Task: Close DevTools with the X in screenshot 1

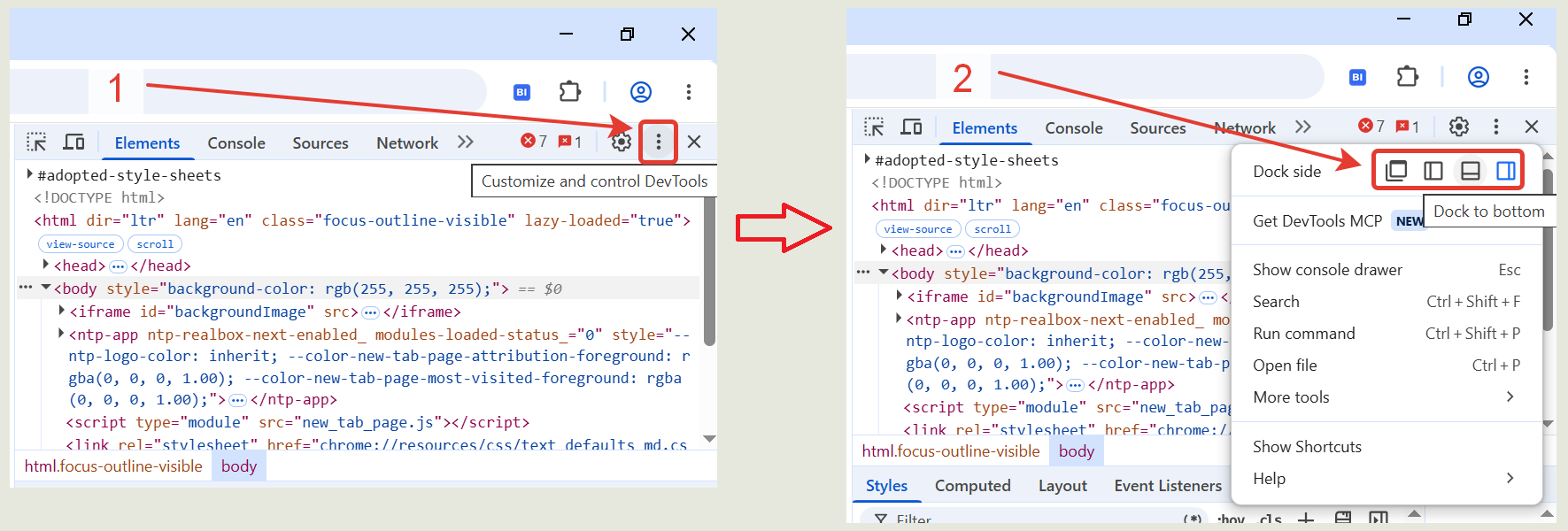Action: tap(694, 142)
